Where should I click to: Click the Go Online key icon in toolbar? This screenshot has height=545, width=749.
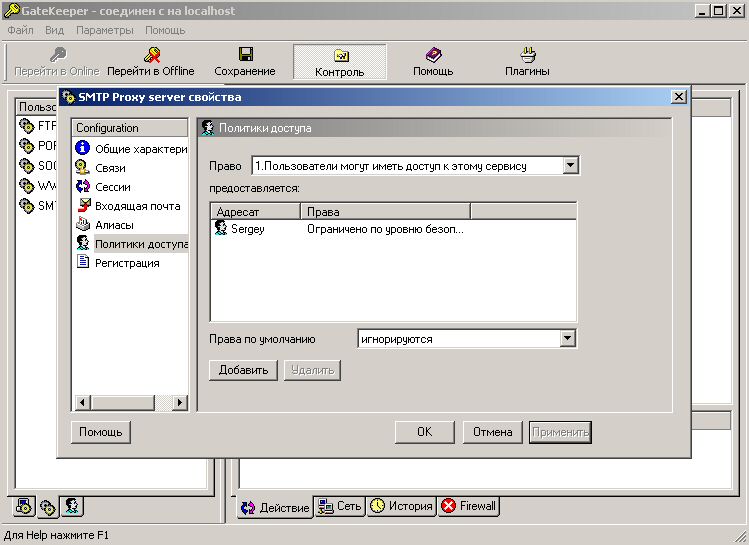pos(58,54)
